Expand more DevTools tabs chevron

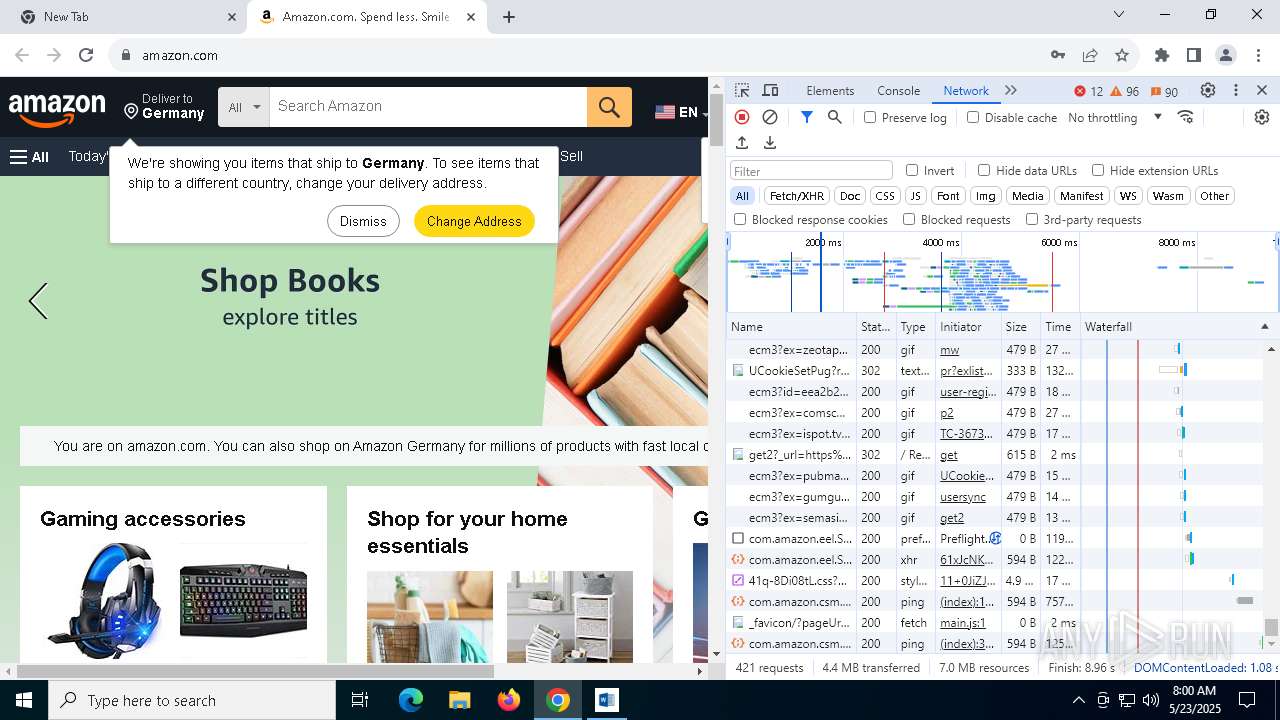1011,90
